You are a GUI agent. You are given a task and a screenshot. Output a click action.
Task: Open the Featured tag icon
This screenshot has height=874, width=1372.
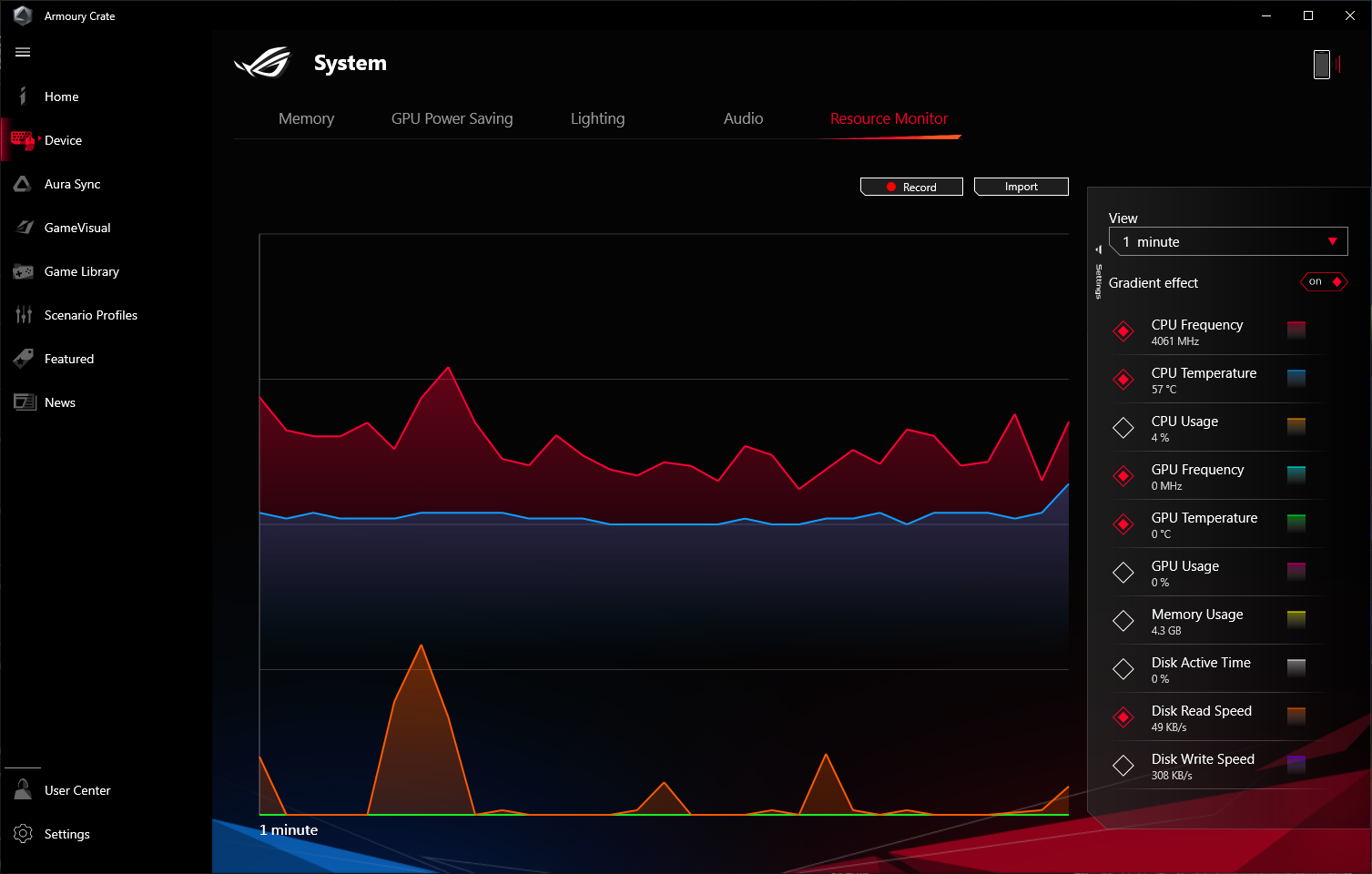[24, 359]
